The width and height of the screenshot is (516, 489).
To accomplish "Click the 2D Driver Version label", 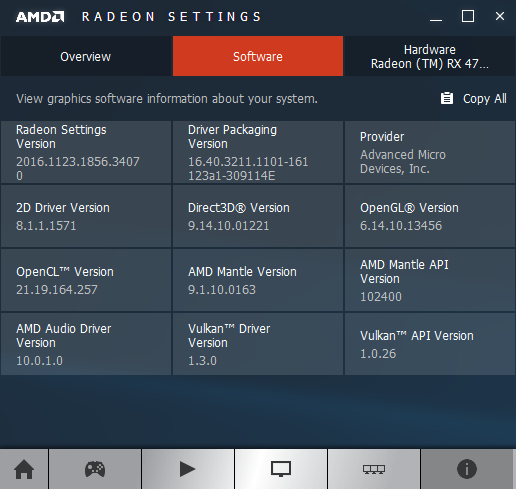I will [x=63, y=208].
